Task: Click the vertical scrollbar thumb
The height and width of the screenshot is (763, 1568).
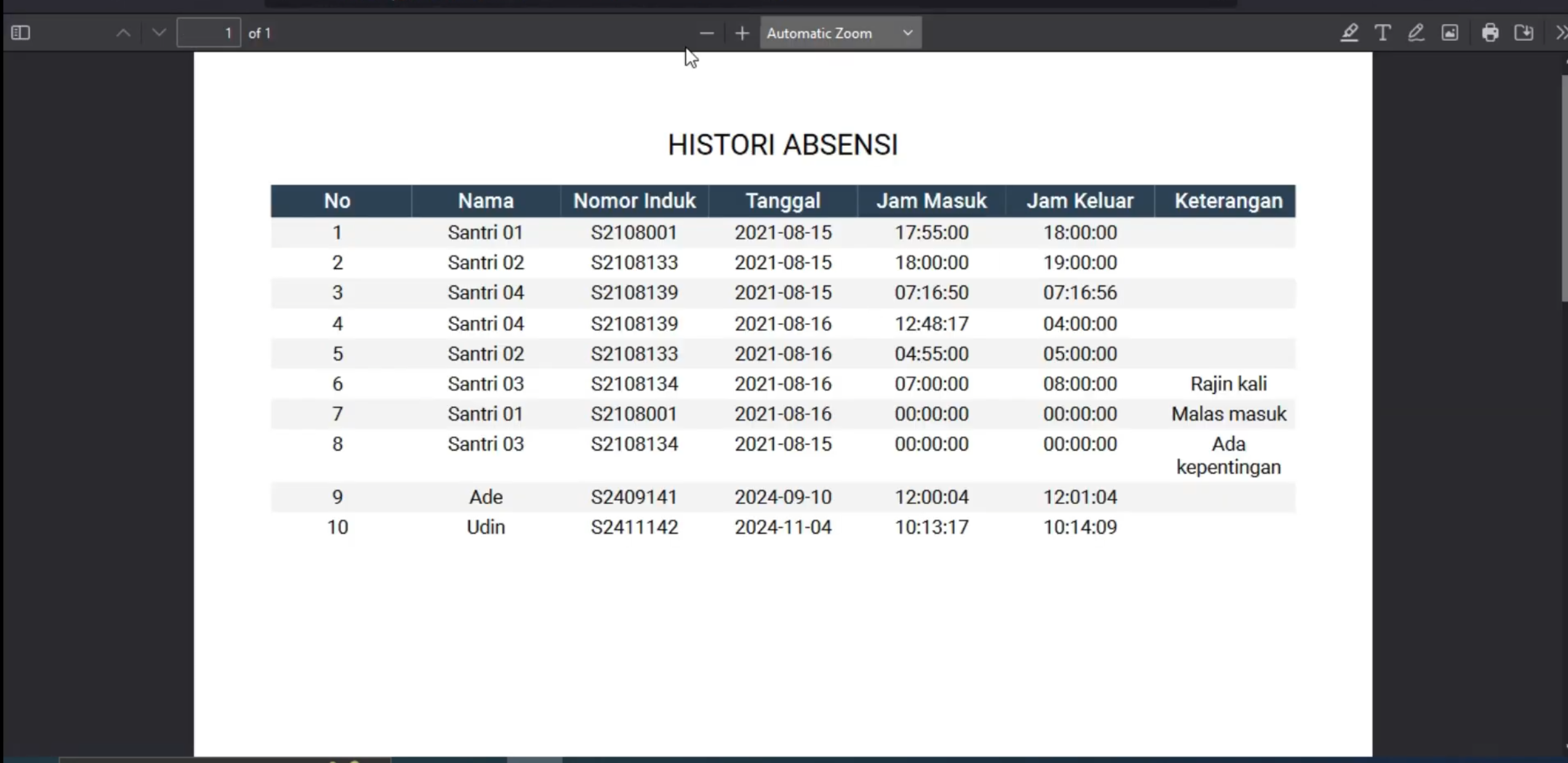Action: (1564, 188)
